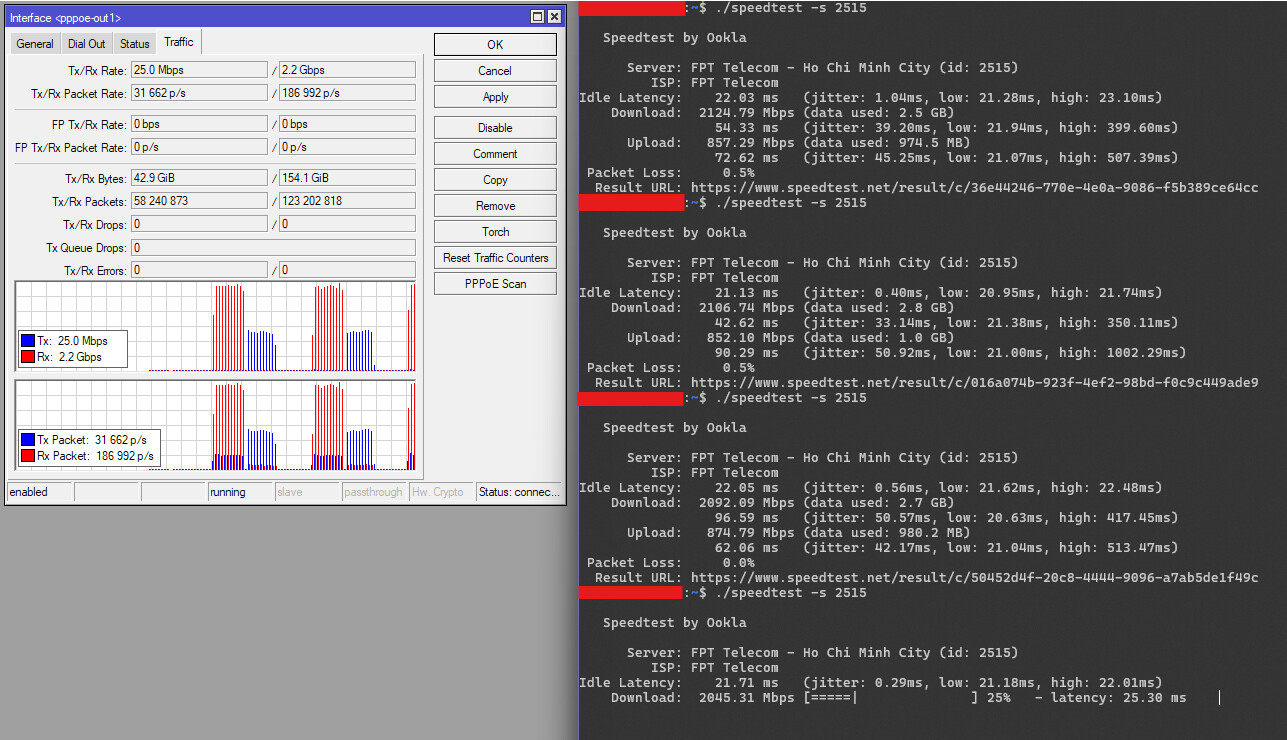Add a Comment to the interface
The width and height of the screenshot is (1287, 740).
(495, 154)
